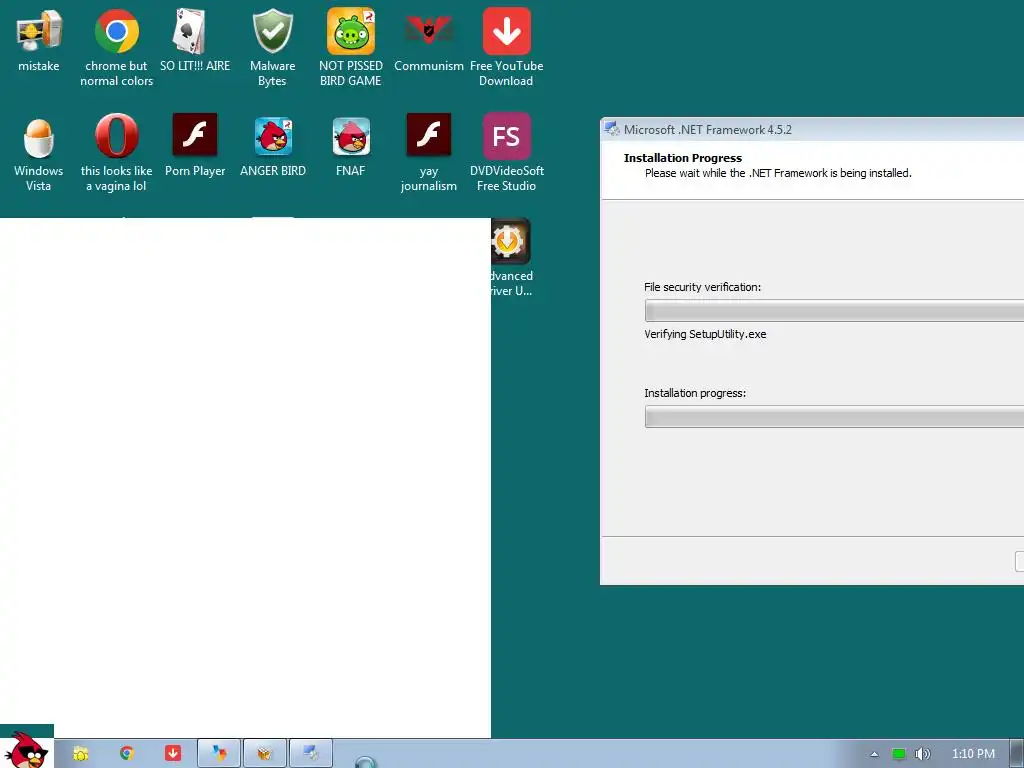Select the red Opera 'vagina lol' icon
1024x768 pixels.
pyautogui.click(x=116, y=153)
